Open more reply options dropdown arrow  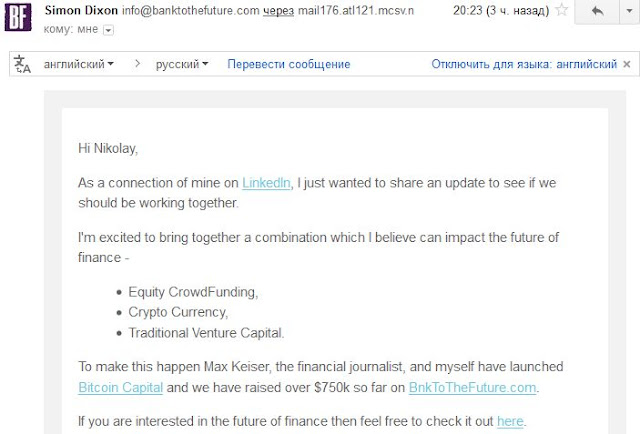pyautogui.click(x=630, y=11)
